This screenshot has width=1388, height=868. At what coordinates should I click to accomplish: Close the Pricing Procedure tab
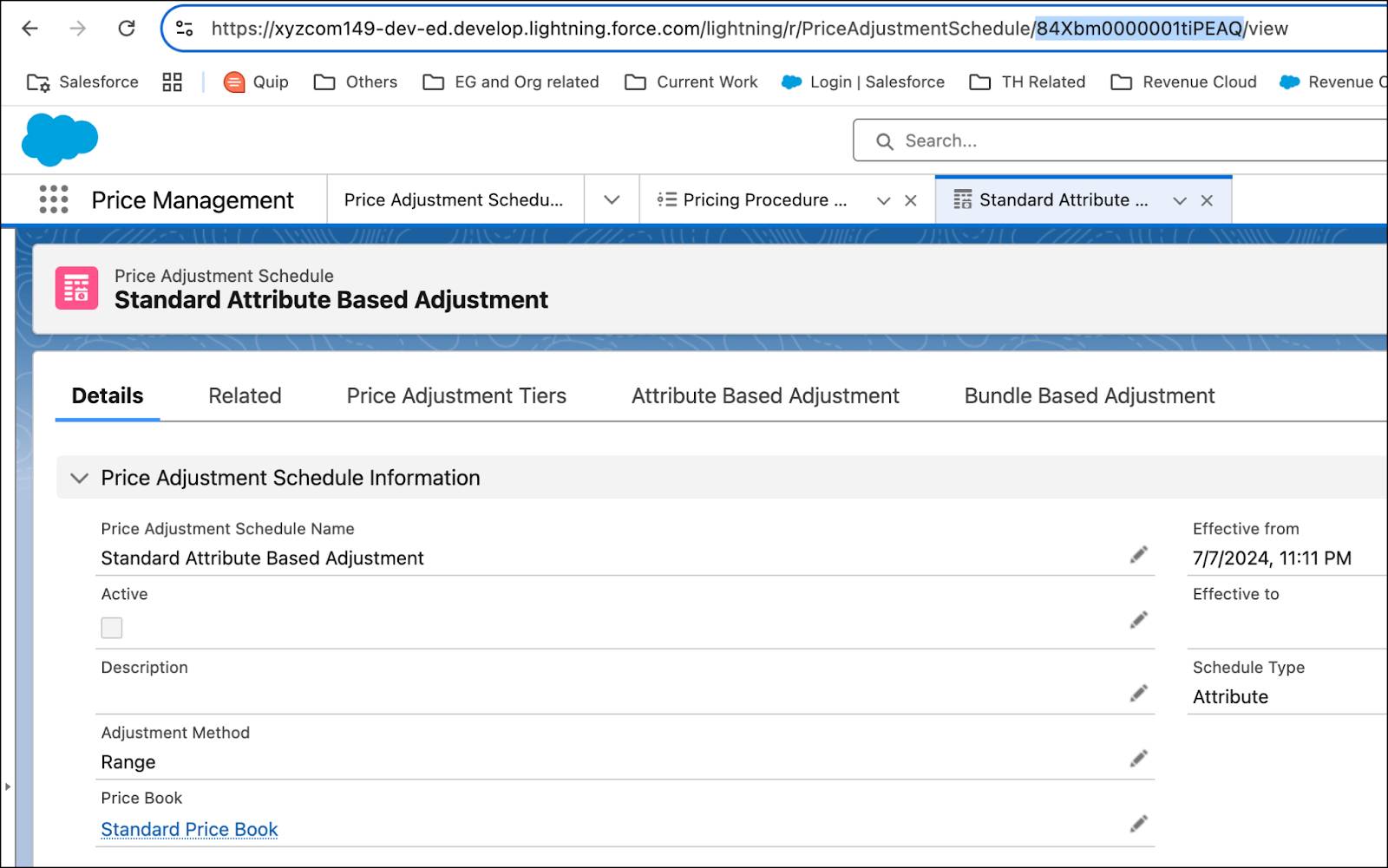911,200
